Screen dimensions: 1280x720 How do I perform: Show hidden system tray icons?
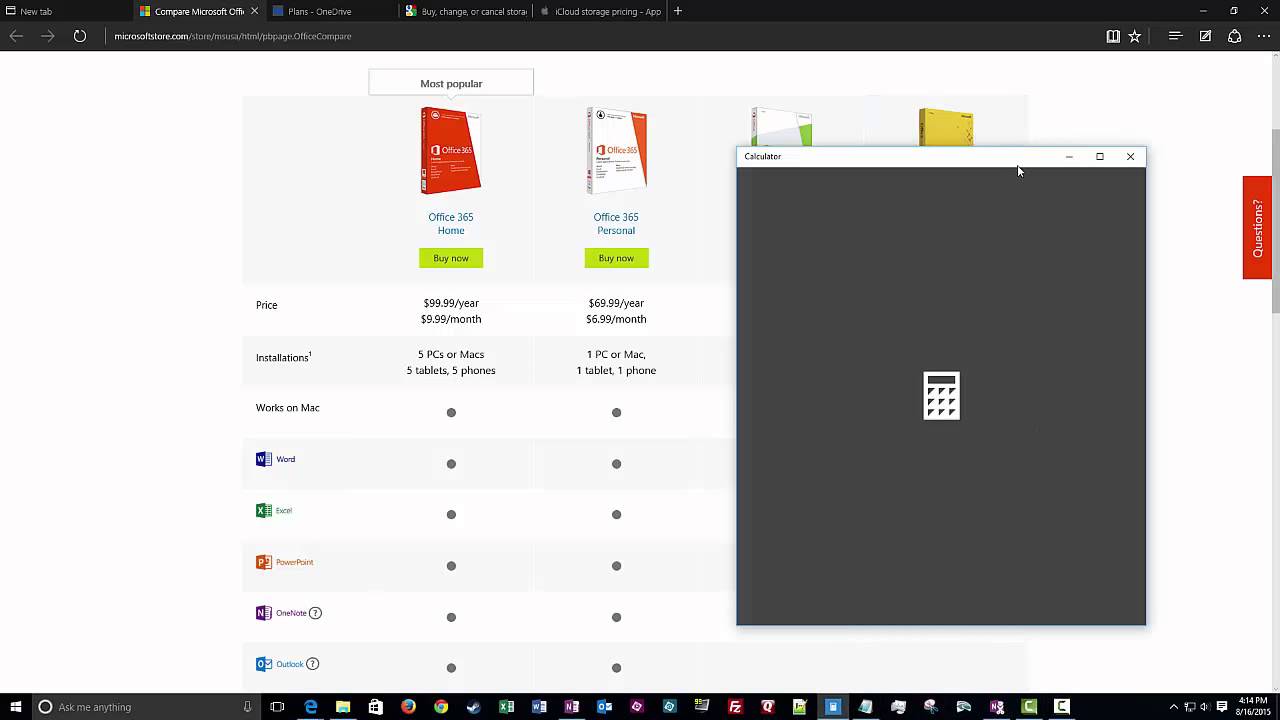click(x=1174, y=707)
